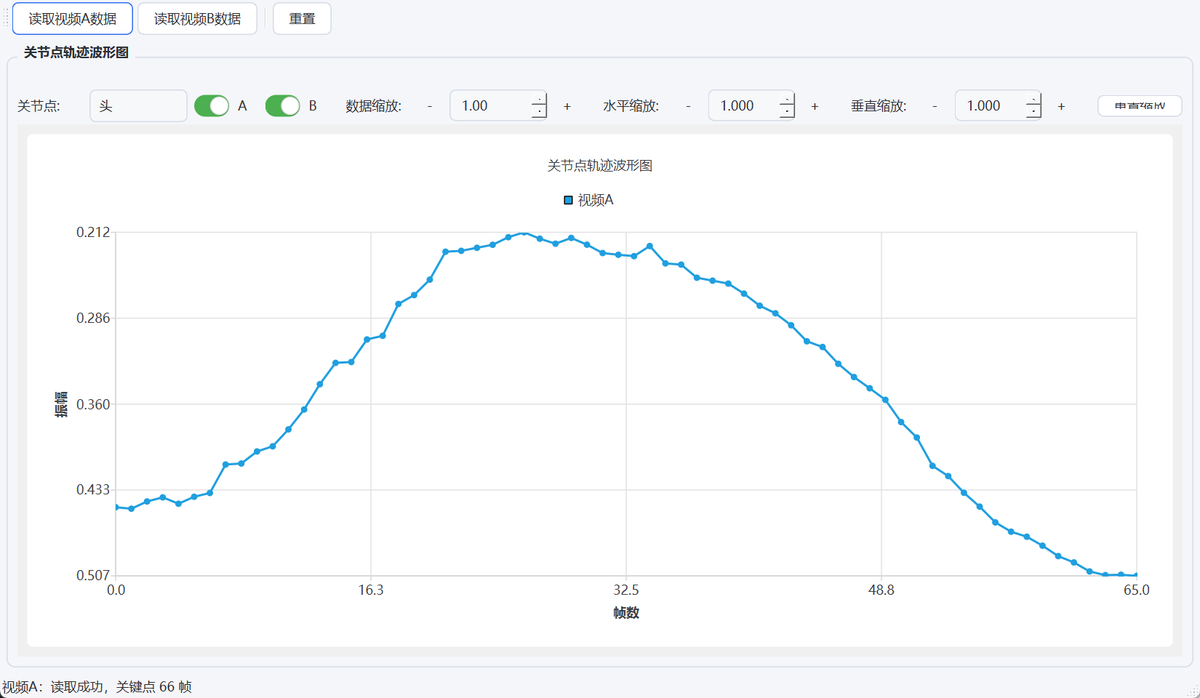Viewport: 1200px width, 698px height.
Task: Click the 读取视频A数据 button
Action: click(72, 18)
